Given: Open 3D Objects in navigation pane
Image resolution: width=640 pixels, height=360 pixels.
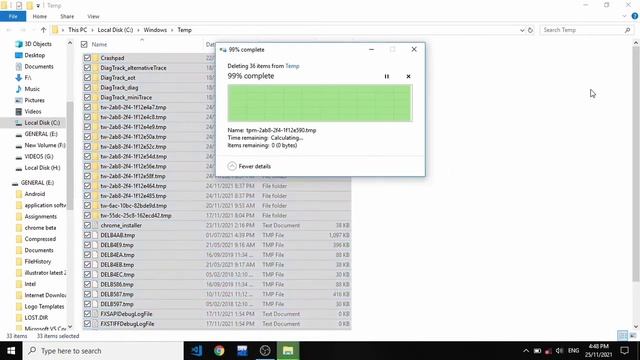Looking at the screenshot, I should pos(38,44).
